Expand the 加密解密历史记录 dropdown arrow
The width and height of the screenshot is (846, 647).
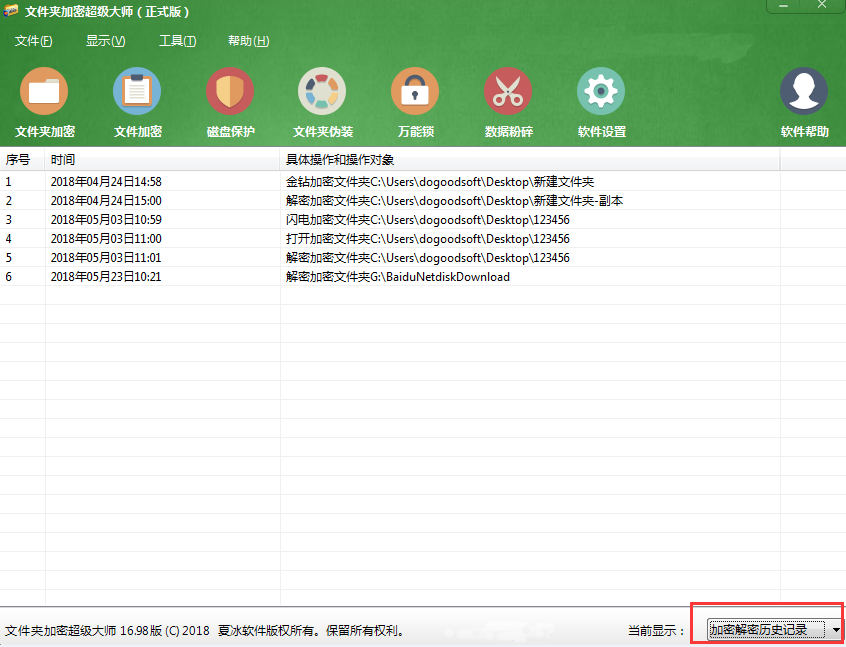click(836, 630)
